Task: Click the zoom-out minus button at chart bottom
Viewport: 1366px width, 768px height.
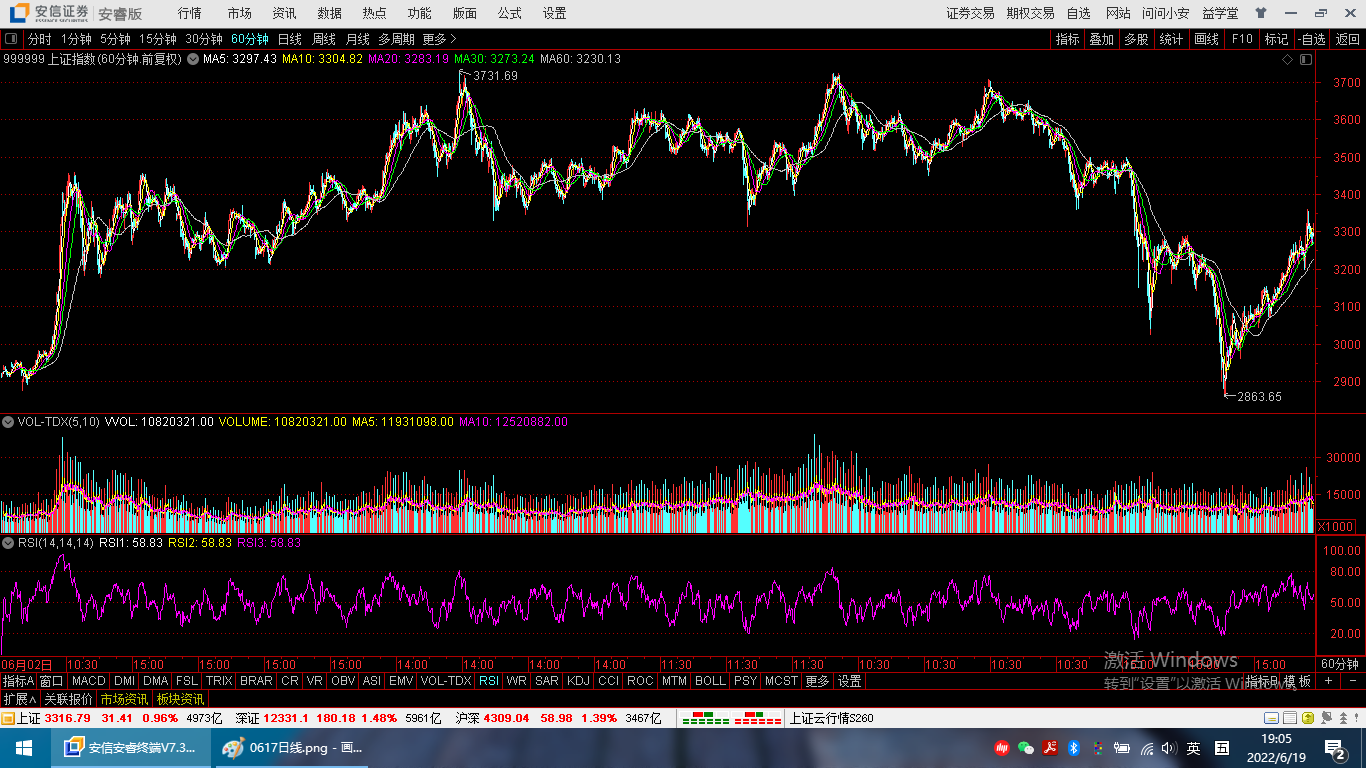Action: point(1353,681)
